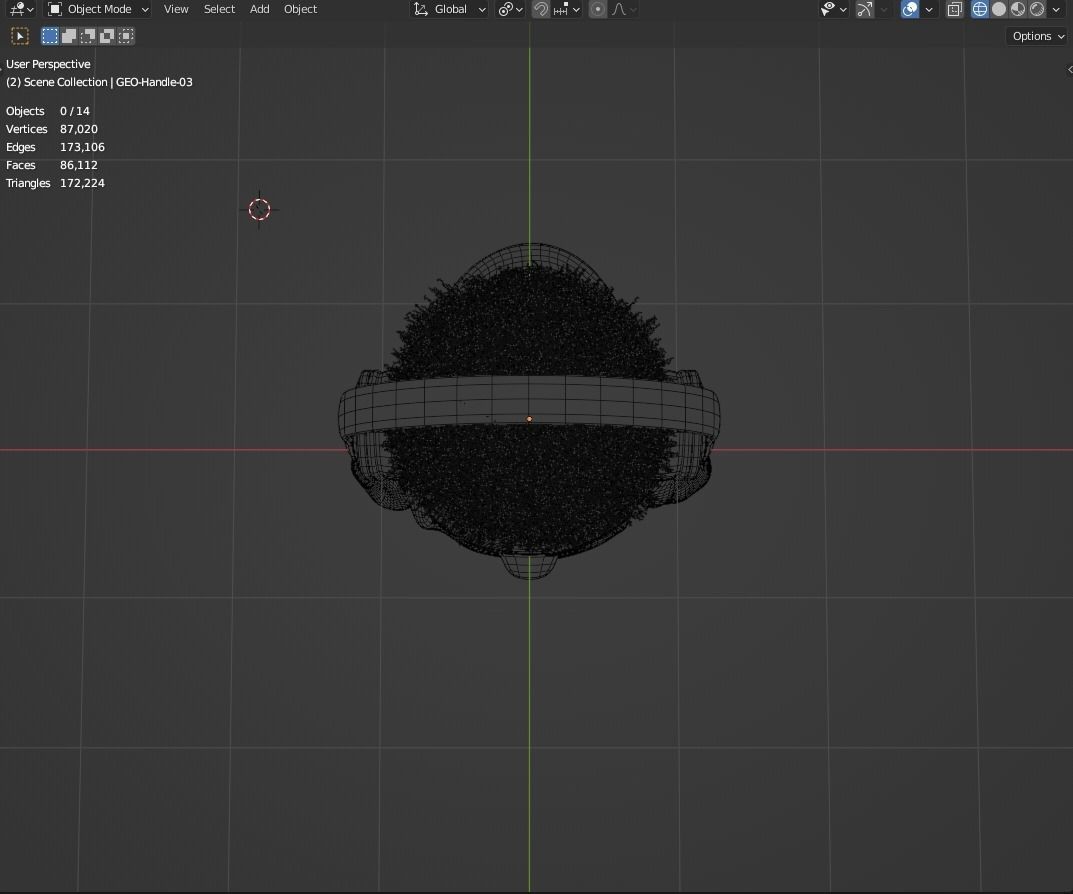This screenshot has width=1073, height=894.
Task: Toggle snapping magnet icon
Action: (541, 9)
